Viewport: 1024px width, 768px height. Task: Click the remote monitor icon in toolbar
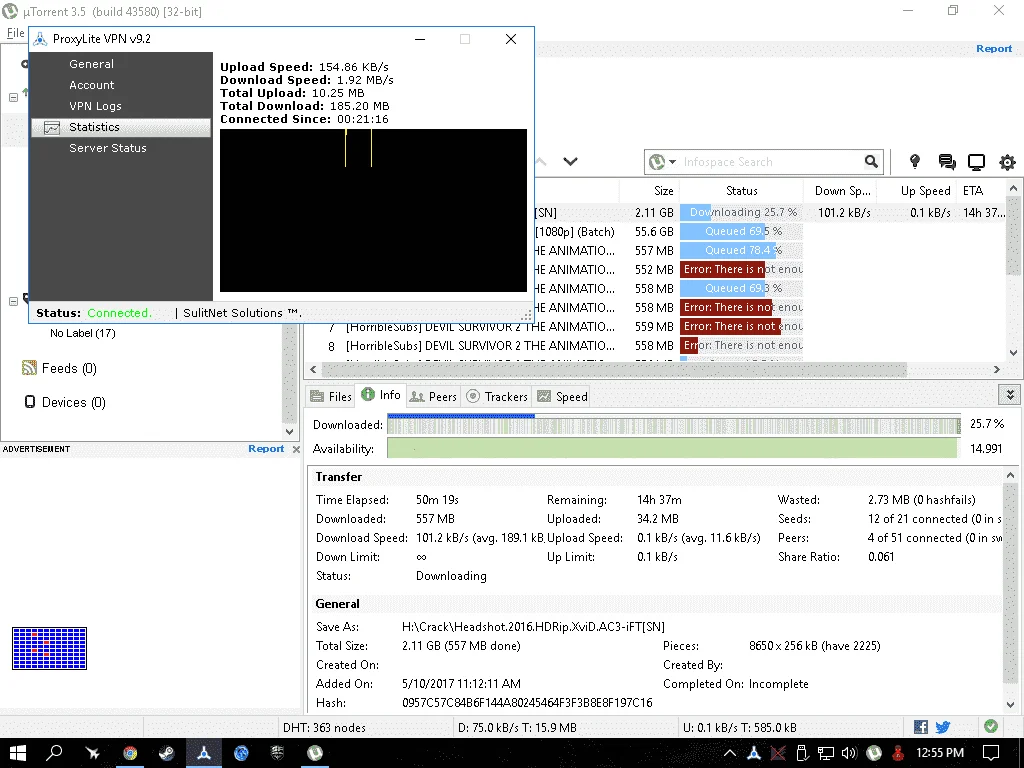976,162
